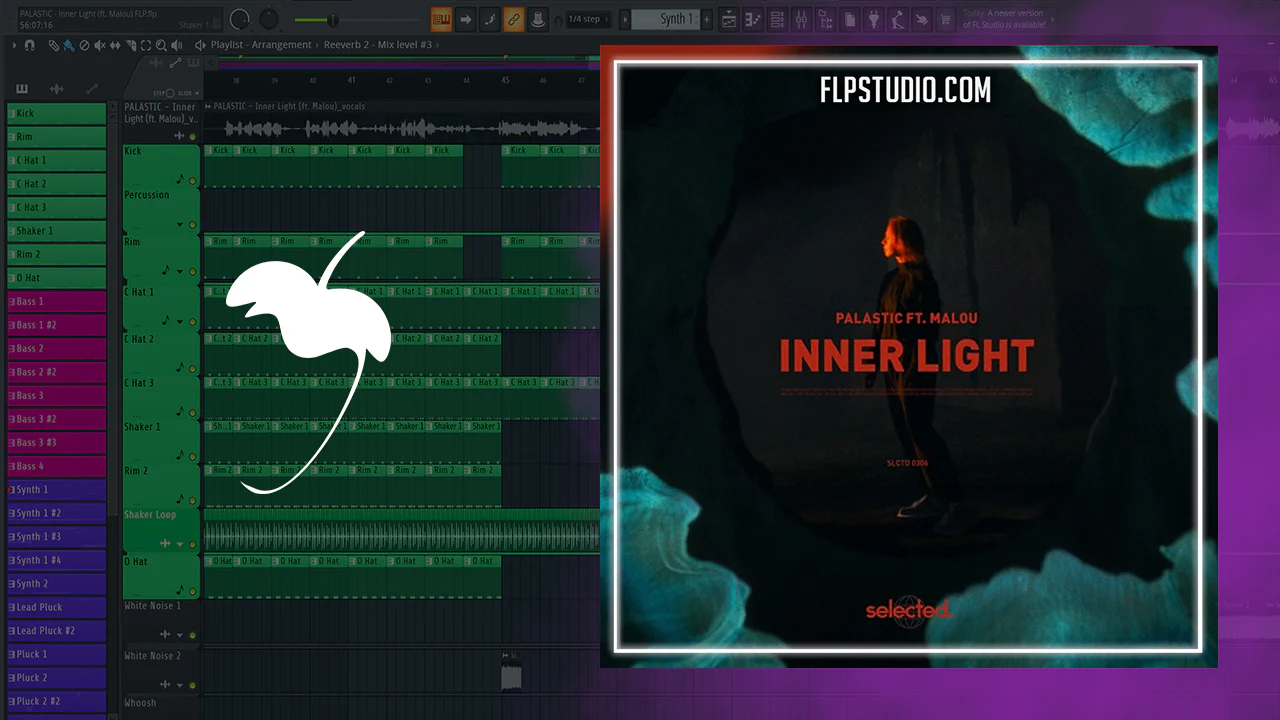
Task: Click the Plugin picker plug icon
Action: 873,19
